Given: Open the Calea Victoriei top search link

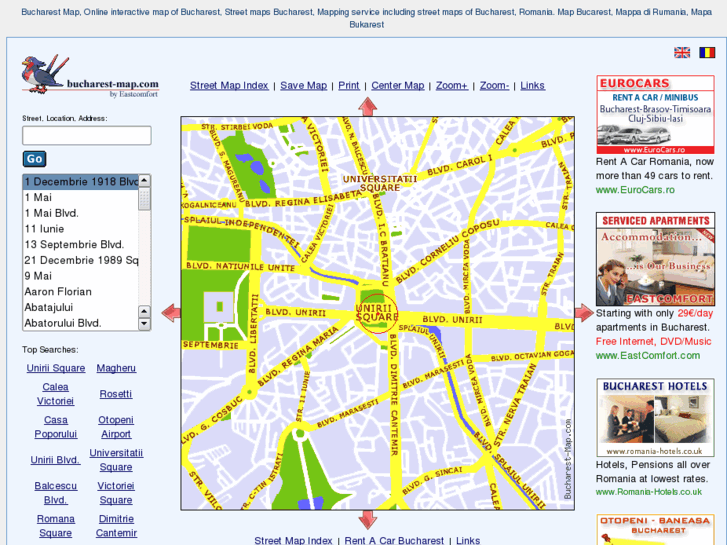Looking at the screenshot, I should [55, 394].
